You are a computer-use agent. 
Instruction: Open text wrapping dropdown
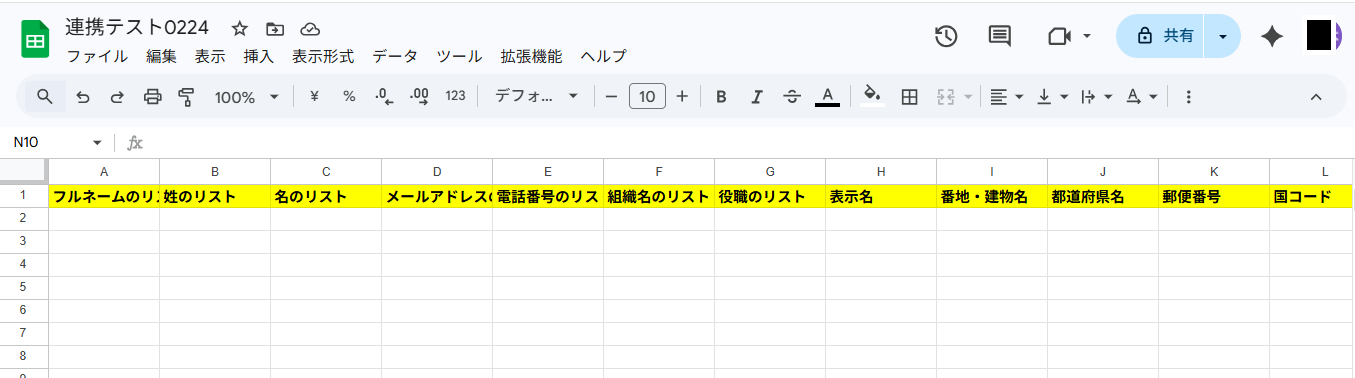[x=1097, y=96]
